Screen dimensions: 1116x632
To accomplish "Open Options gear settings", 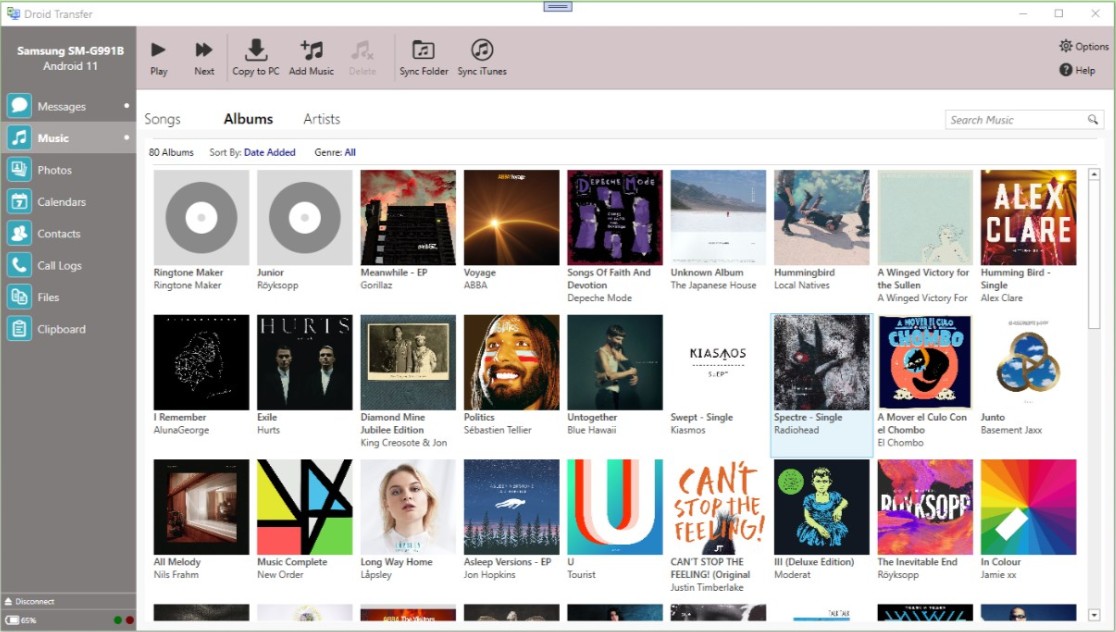I will tap(1083, 46).
